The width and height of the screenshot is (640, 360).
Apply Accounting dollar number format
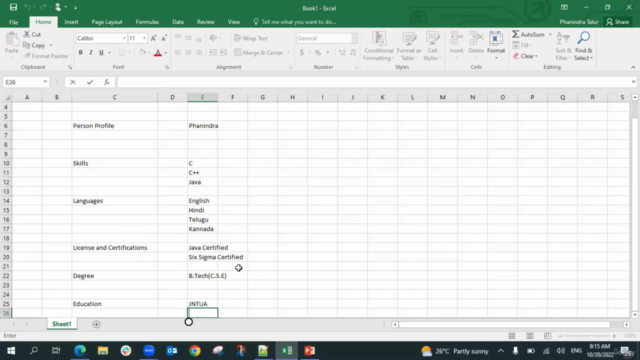[302, 53]
